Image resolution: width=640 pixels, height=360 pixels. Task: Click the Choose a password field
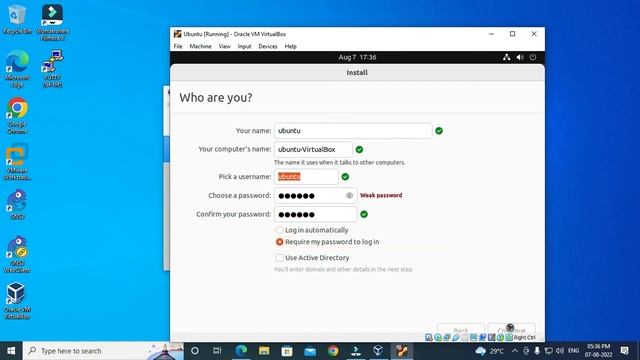pyautogui.click(x=316, y=196)
